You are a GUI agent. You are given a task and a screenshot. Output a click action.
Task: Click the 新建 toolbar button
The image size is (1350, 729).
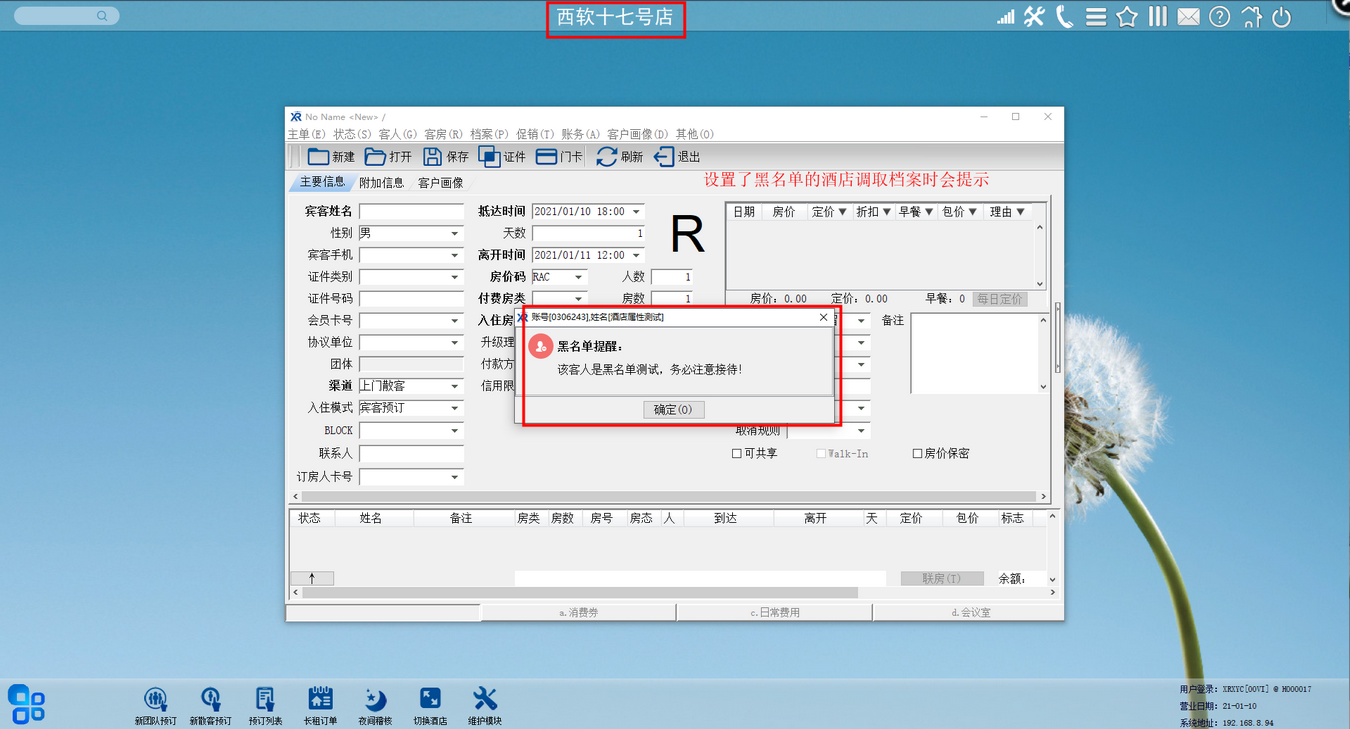tap(331, 156)
